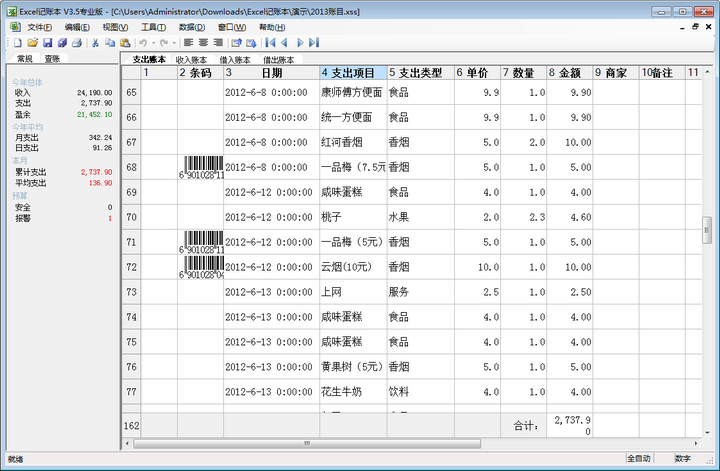Viewport: 720px width, 471px height.
Task: Click the Print toolbar icon
Action: [x=77, y=43]
